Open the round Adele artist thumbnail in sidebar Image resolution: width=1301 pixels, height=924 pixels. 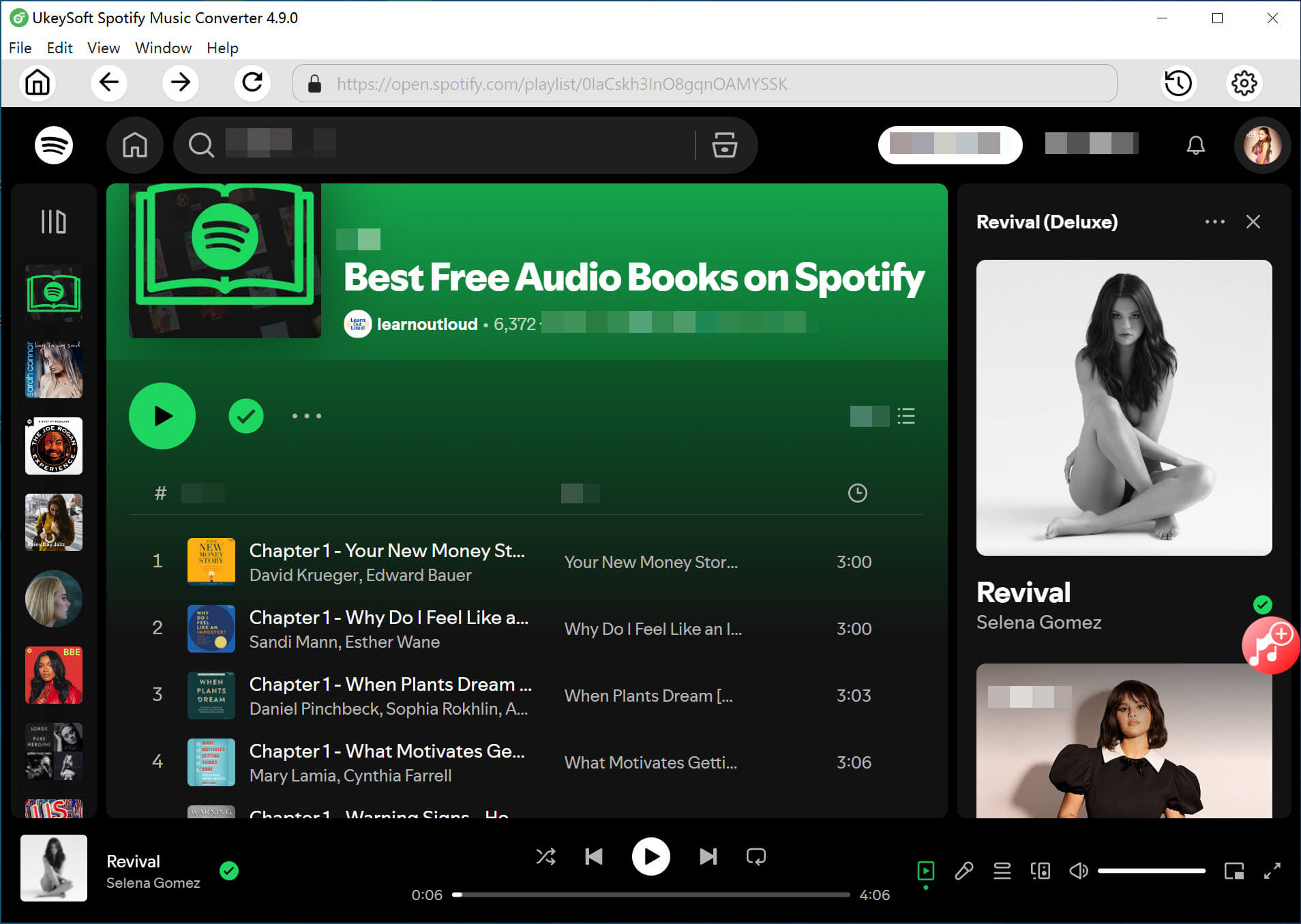click(x=54, y=599)
